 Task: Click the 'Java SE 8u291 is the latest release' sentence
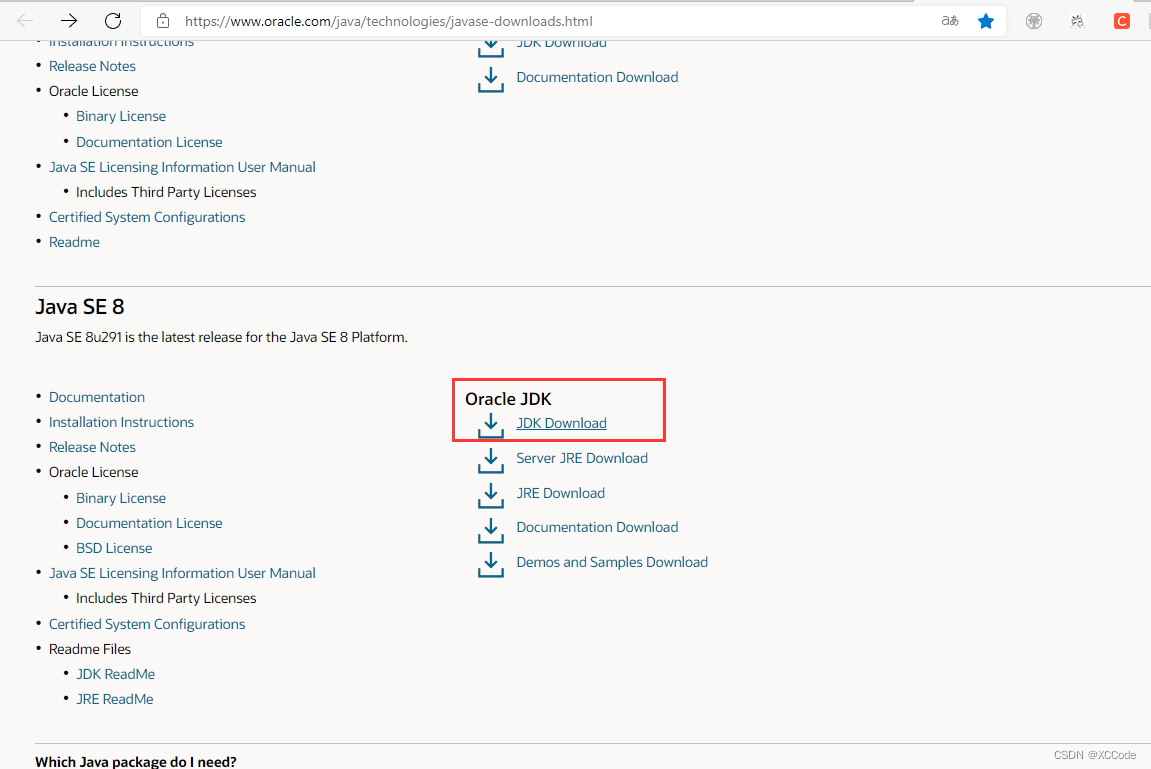tap(221, 338)
